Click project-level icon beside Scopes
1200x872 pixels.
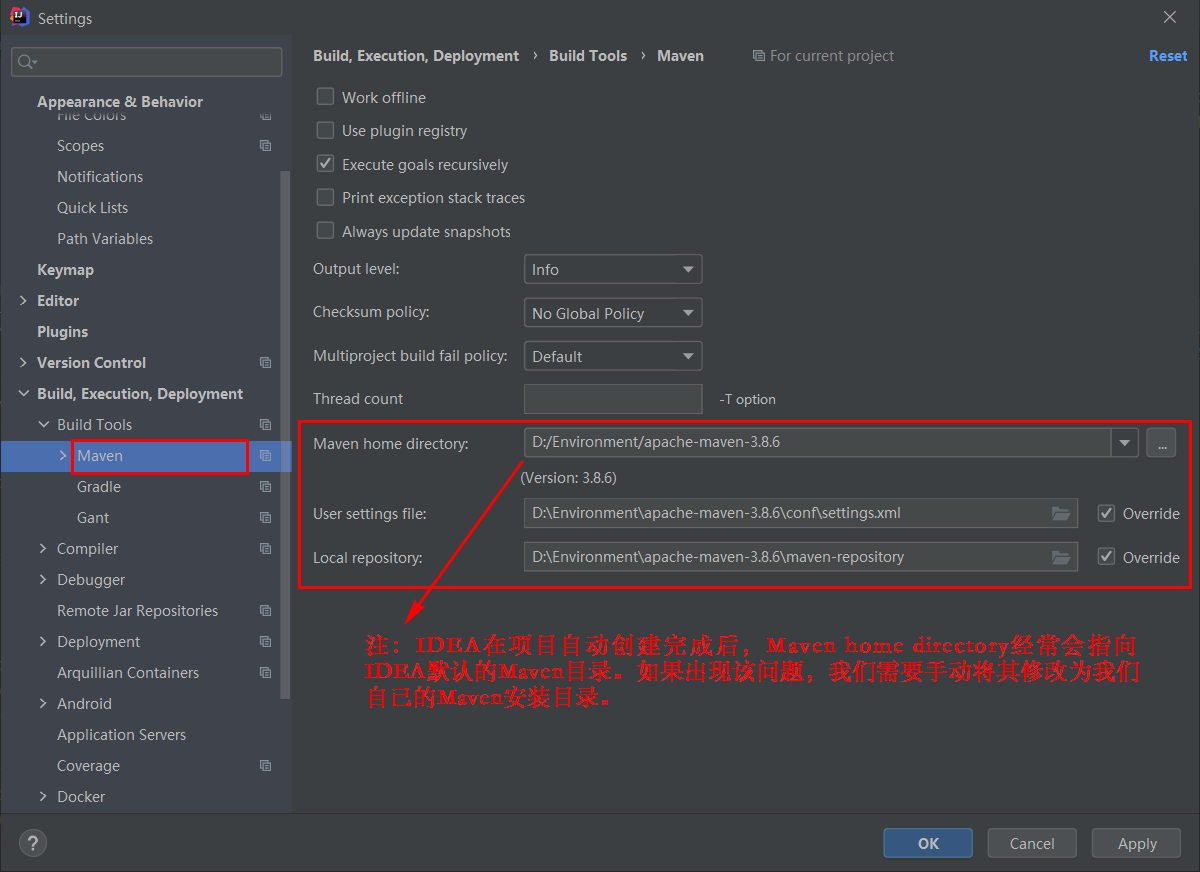point(265,146)
